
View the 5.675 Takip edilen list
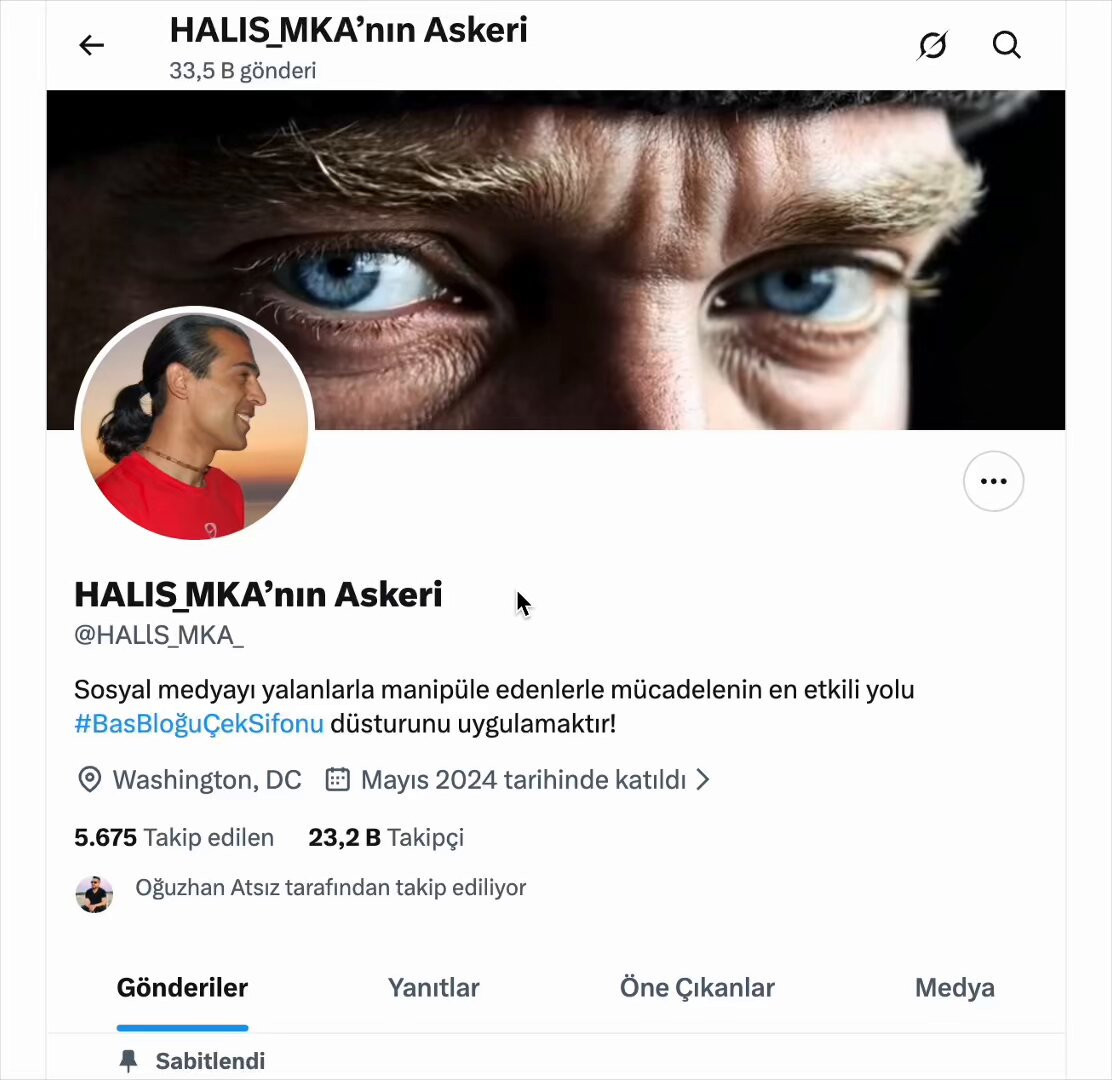pos(174,837)
